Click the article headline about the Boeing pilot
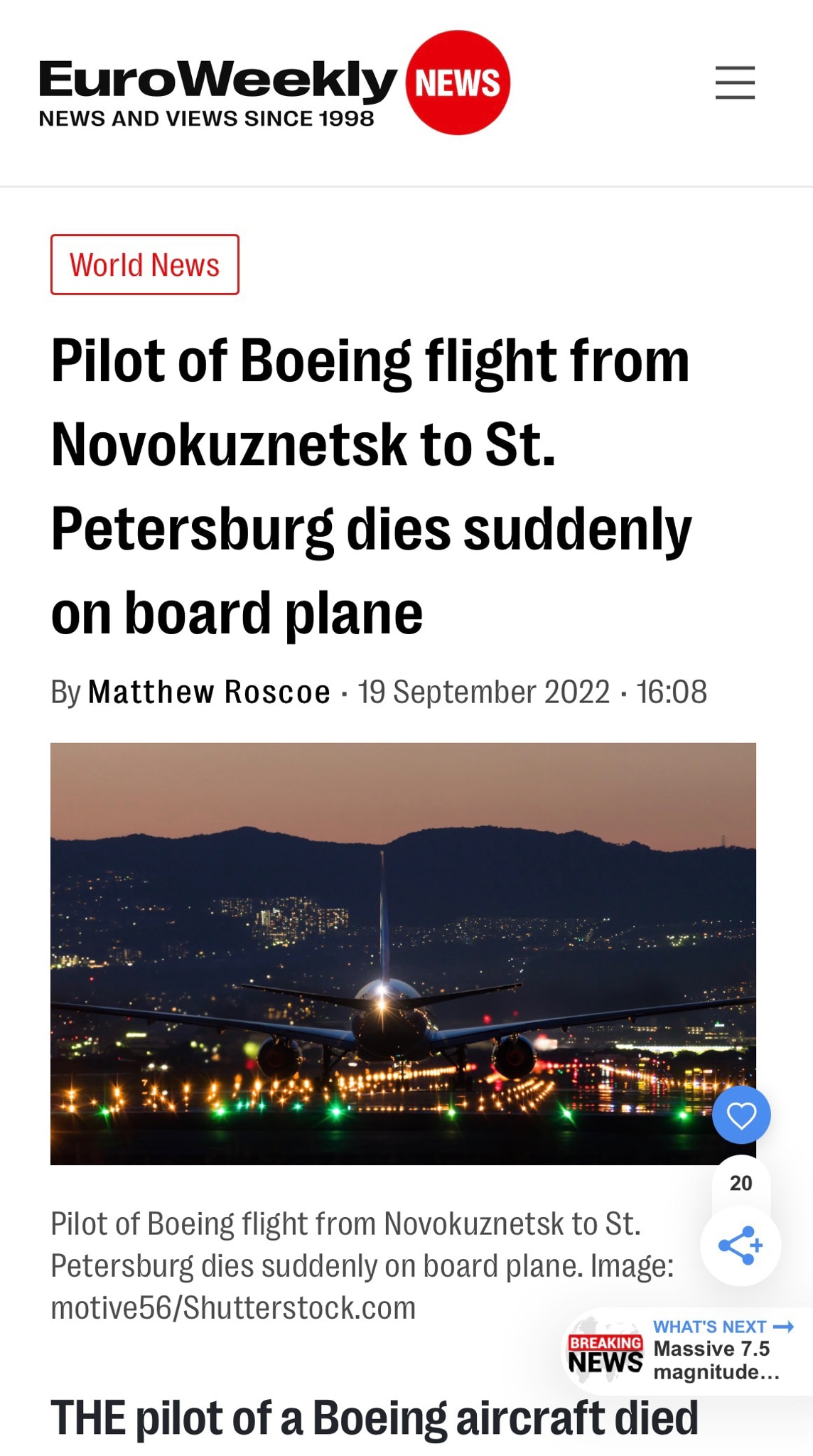The width and height of the screenshot is (813, 1456). [x=371, y=486]
